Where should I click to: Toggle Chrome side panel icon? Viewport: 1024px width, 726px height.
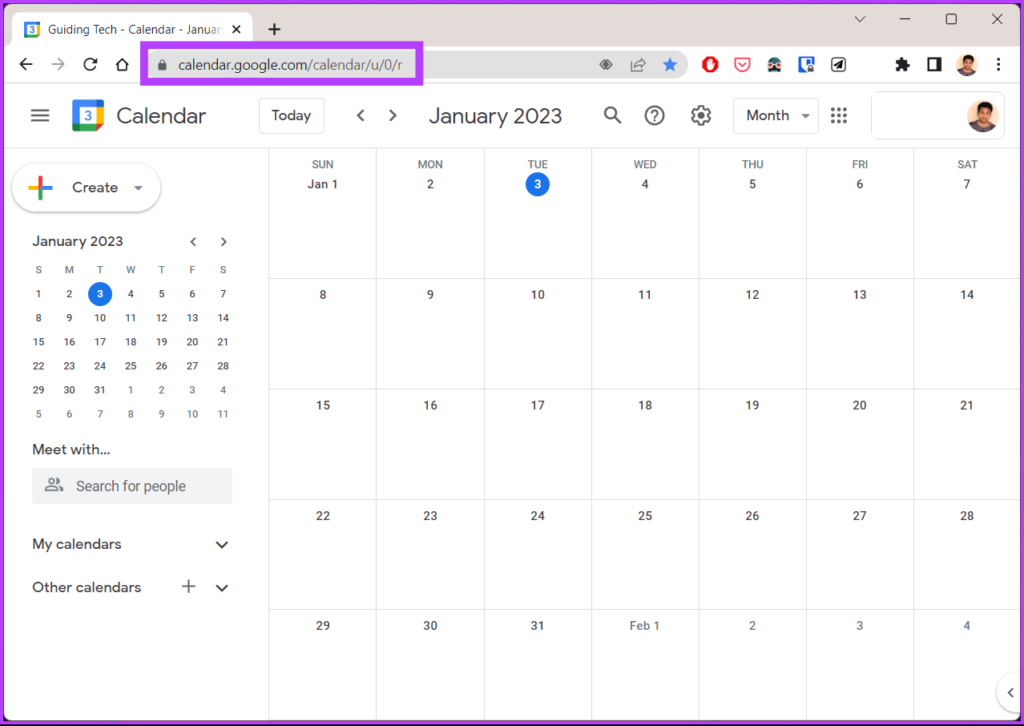[934, 64]
